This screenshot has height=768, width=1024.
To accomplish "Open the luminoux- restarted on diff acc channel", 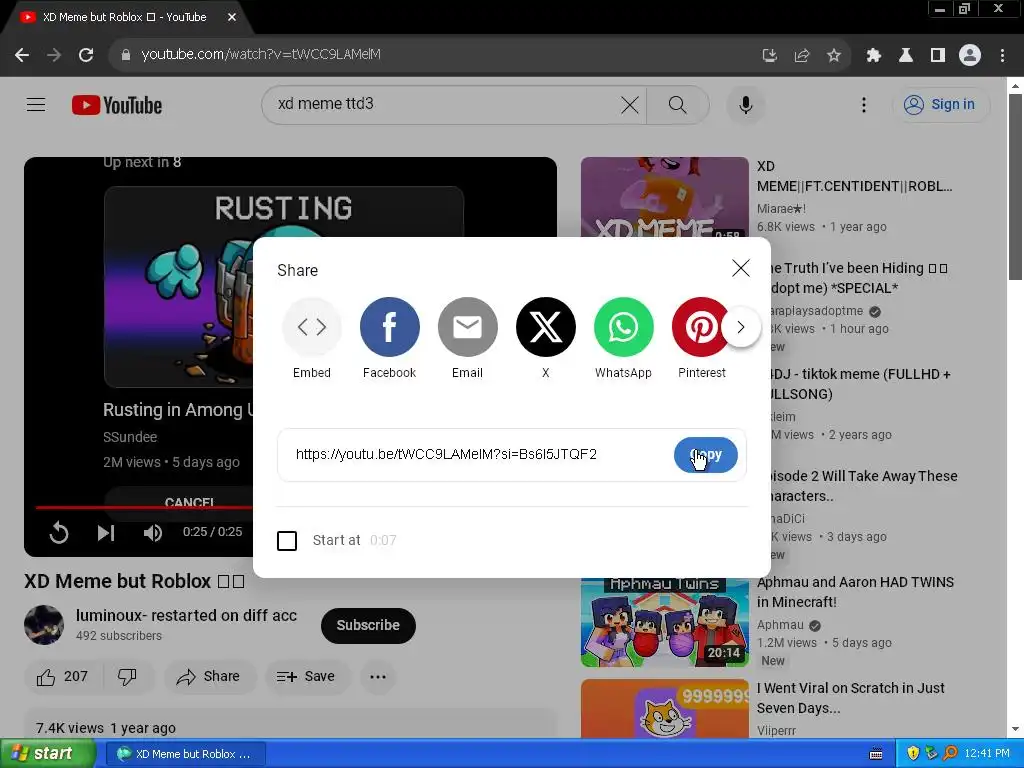I will pos(186,615).
